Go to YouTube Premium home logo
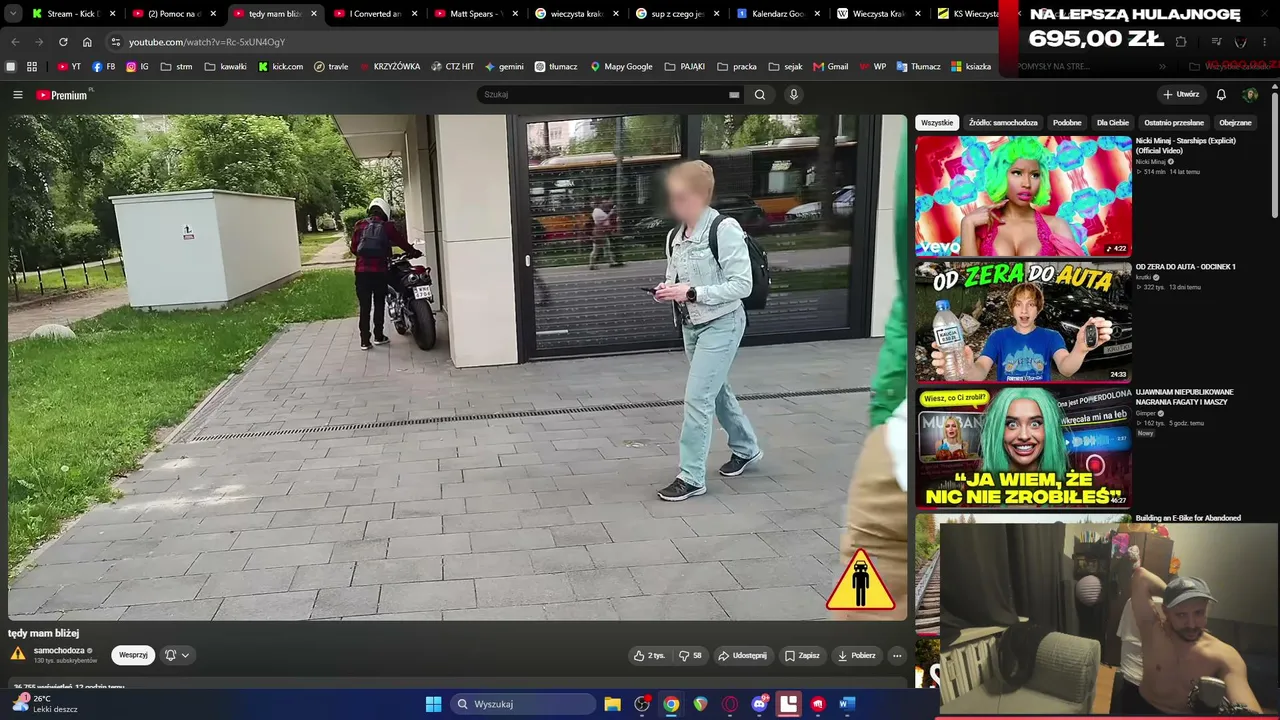Screen dimensions: 1280x720 (x=64, y=95)
